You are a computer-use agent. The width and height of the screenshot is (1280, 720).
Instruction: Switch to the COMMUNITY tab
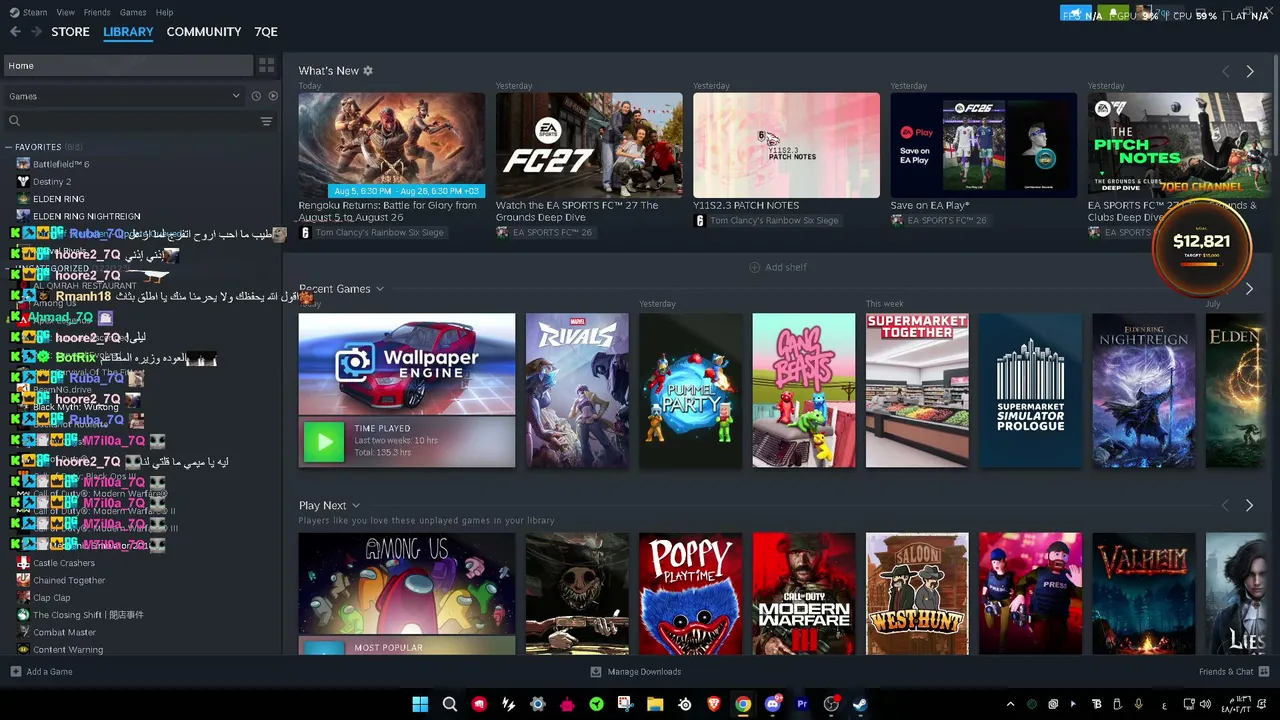204,32
